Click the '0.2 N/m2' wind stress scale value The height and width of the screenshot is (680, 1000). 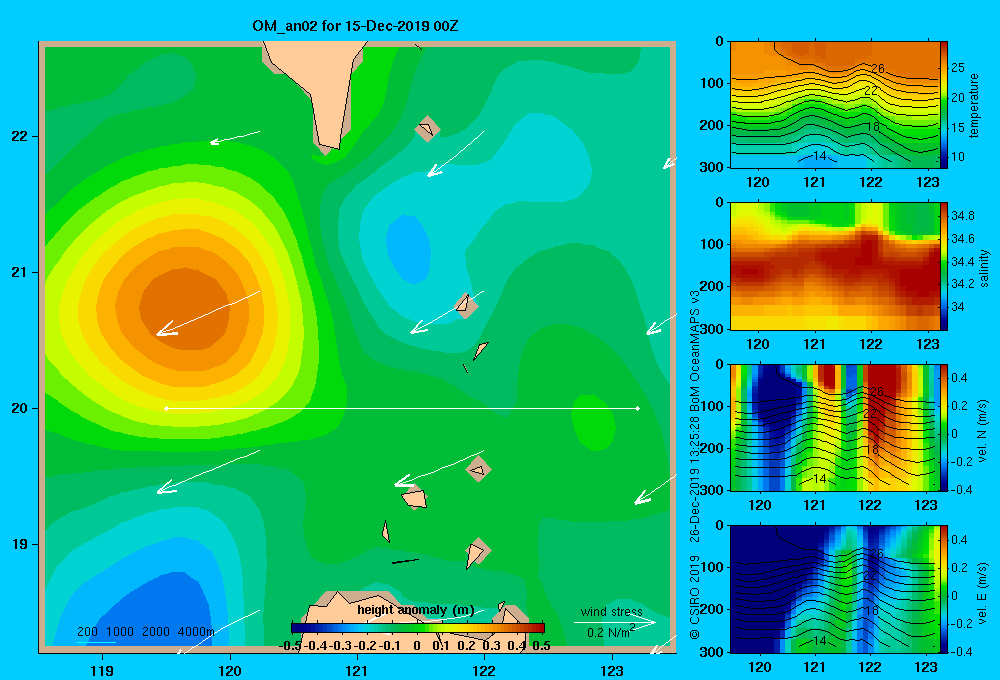pyautogui.click(x=611, y=632)
